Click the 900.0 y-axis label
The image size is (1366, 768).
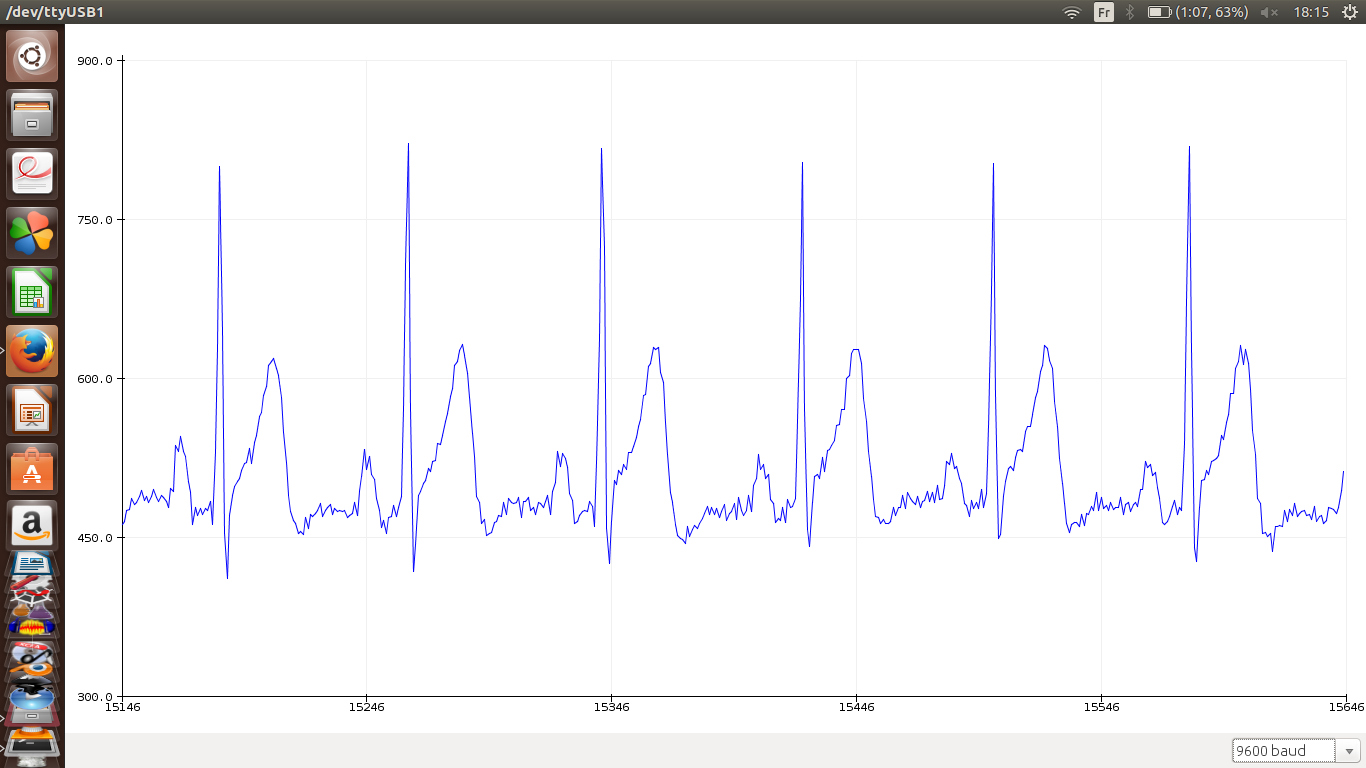tap(96, 61)
